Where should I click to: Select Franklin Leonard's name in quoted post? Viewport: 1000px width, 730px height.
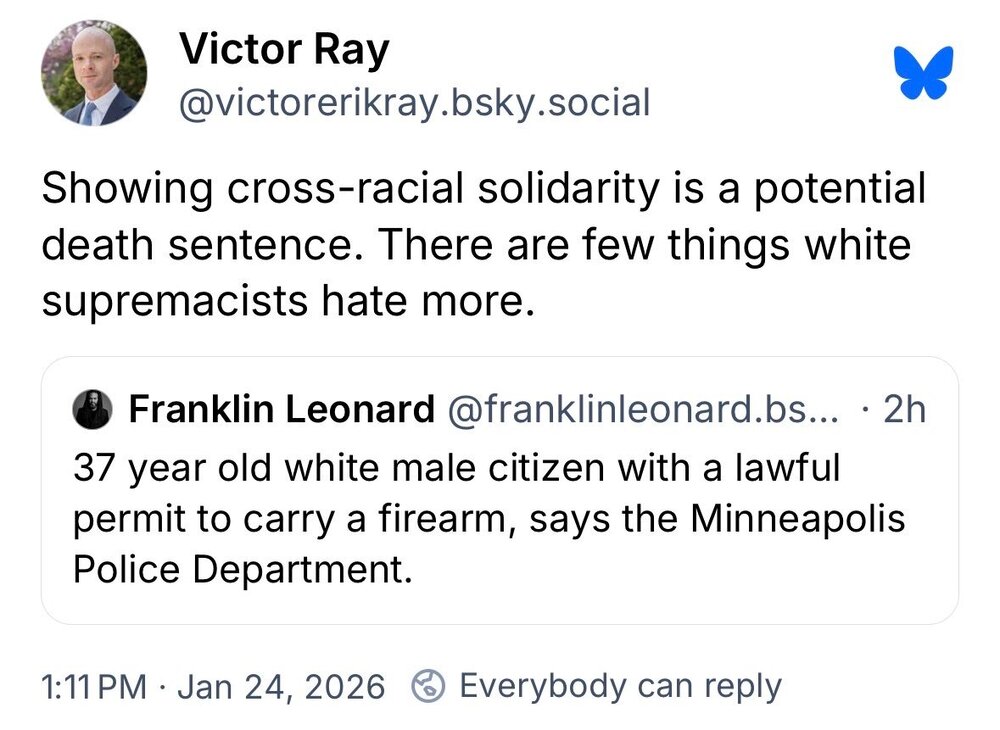(x=282, y=409)
